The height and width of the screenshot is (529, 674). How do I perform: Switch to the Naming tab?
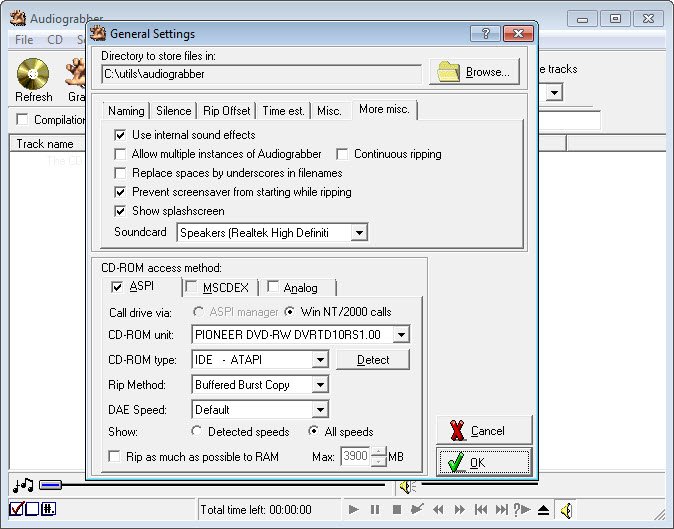pos(126,111)
